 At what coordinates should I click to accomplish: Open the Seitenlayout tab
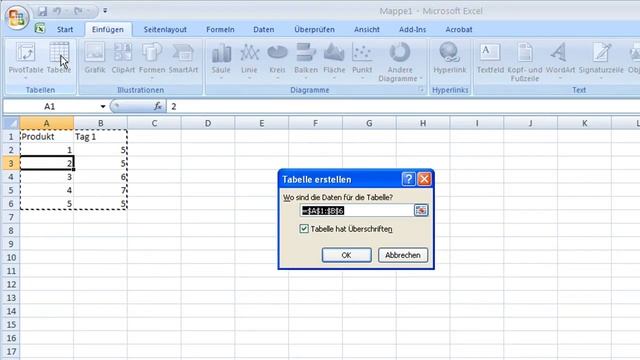coord(165,29)
